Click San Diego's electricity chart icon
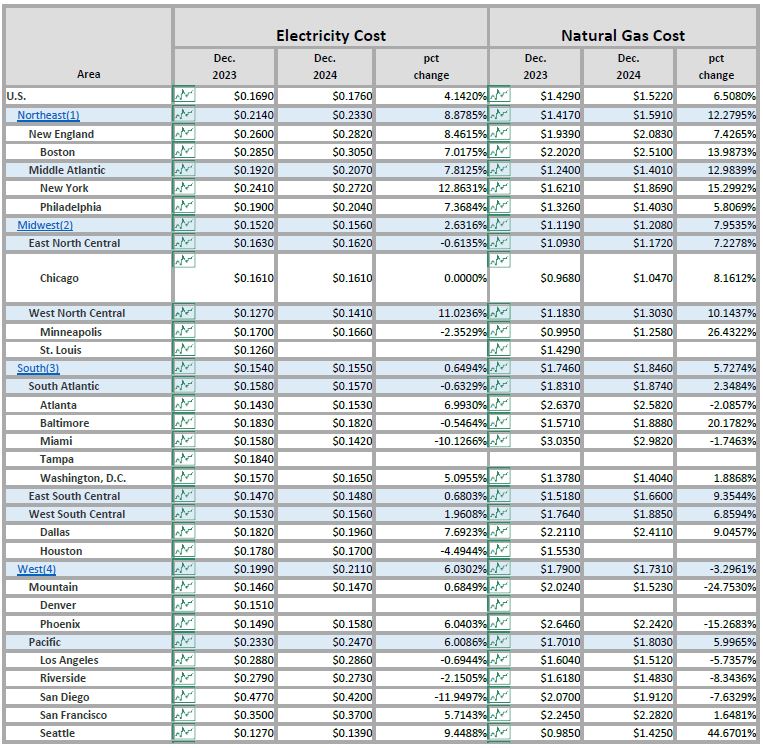Viewport: 763px width, 748px height. pyautogui.click(x=185, y=697)
